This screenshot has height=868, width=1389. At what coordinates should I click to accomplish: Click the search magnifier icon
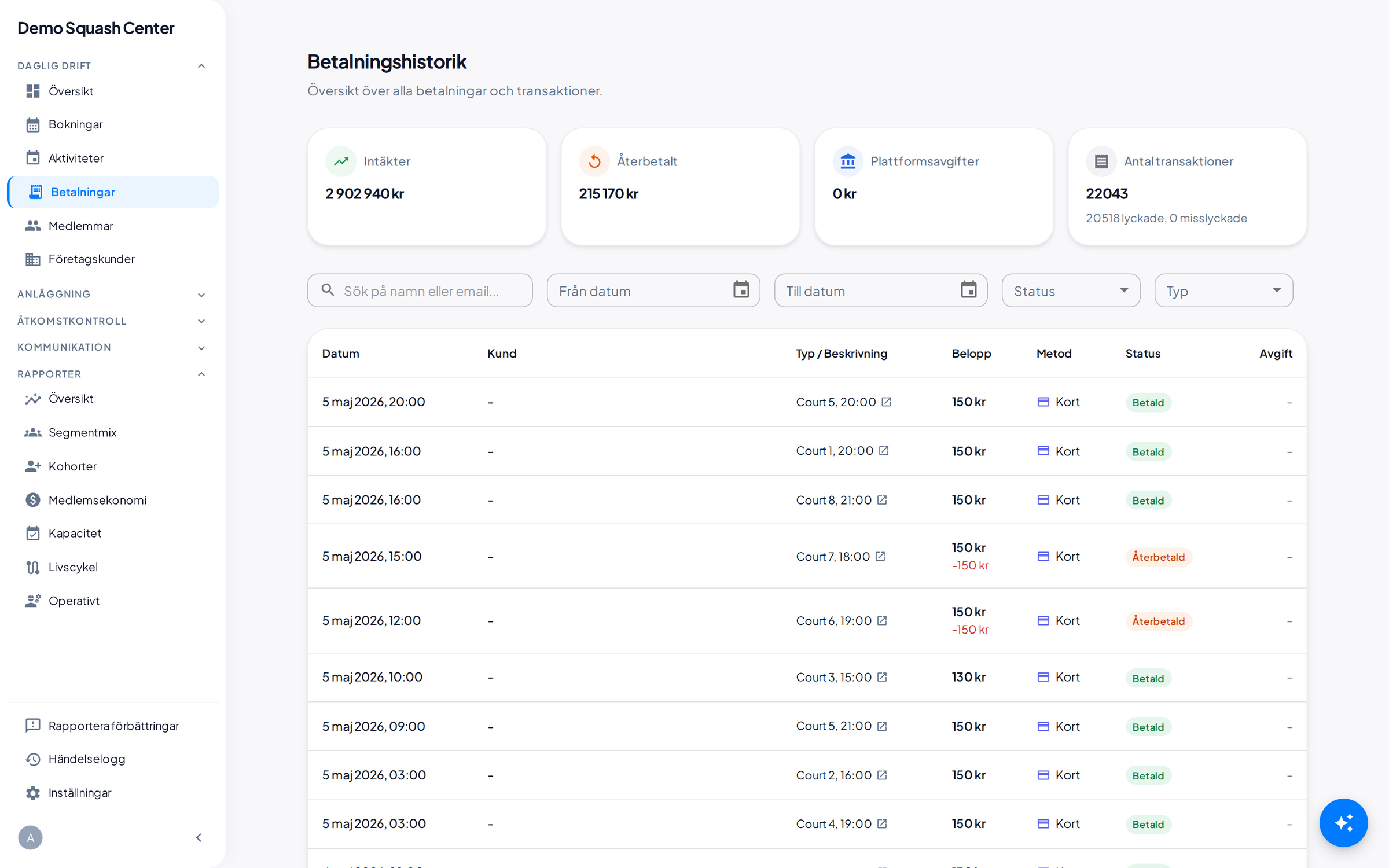click(x=328, y=289)
